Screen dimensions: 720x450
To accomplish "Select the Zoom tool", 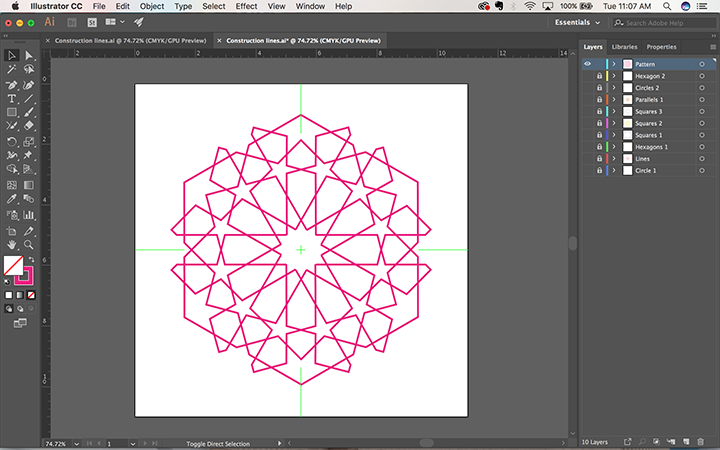I will click(28, 244).
